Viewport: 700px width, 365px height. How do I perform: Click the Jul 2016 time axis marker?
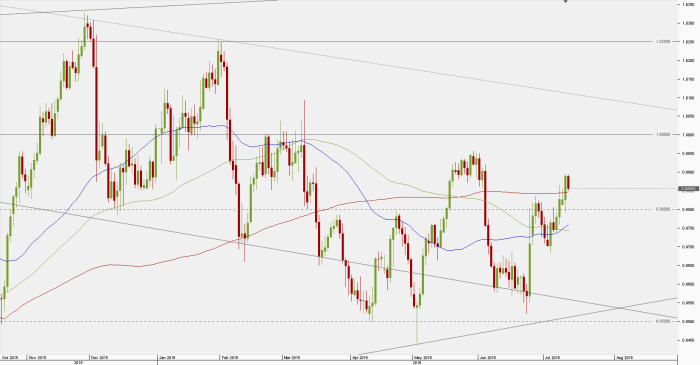click(552, 357)
